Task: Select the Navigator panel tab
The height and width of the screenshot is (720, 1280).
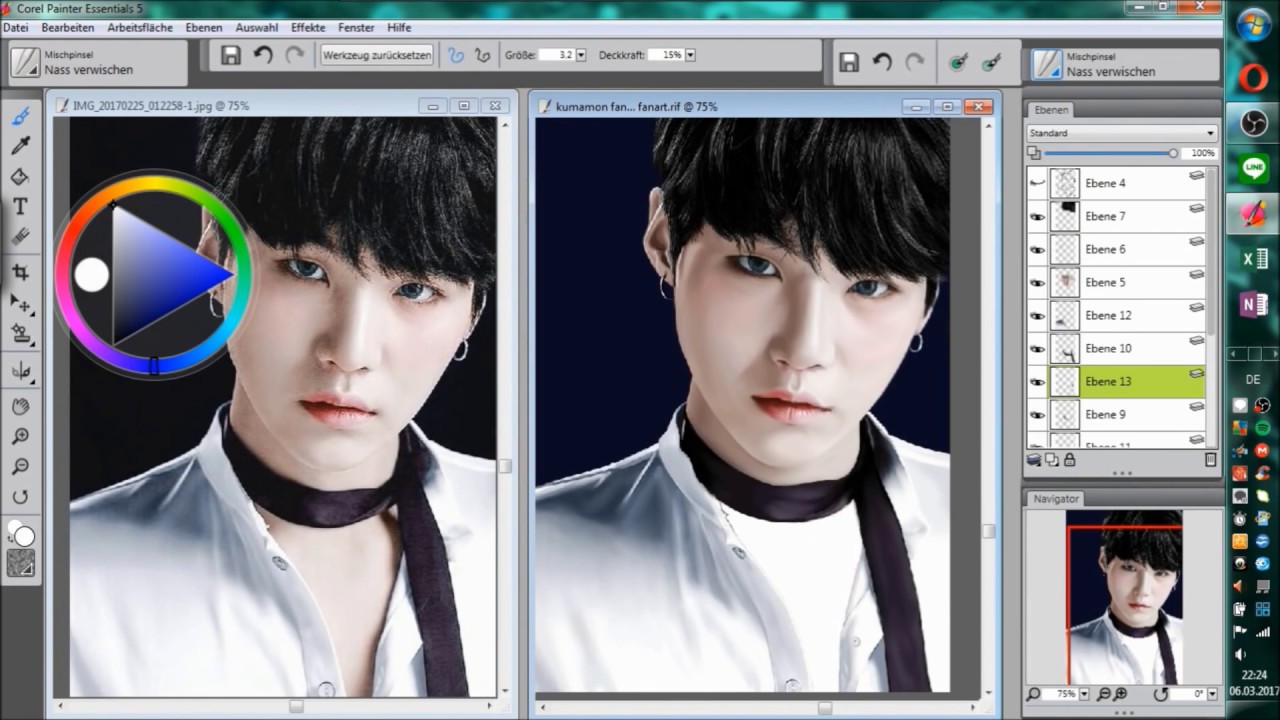Action: click(1057, 498)
